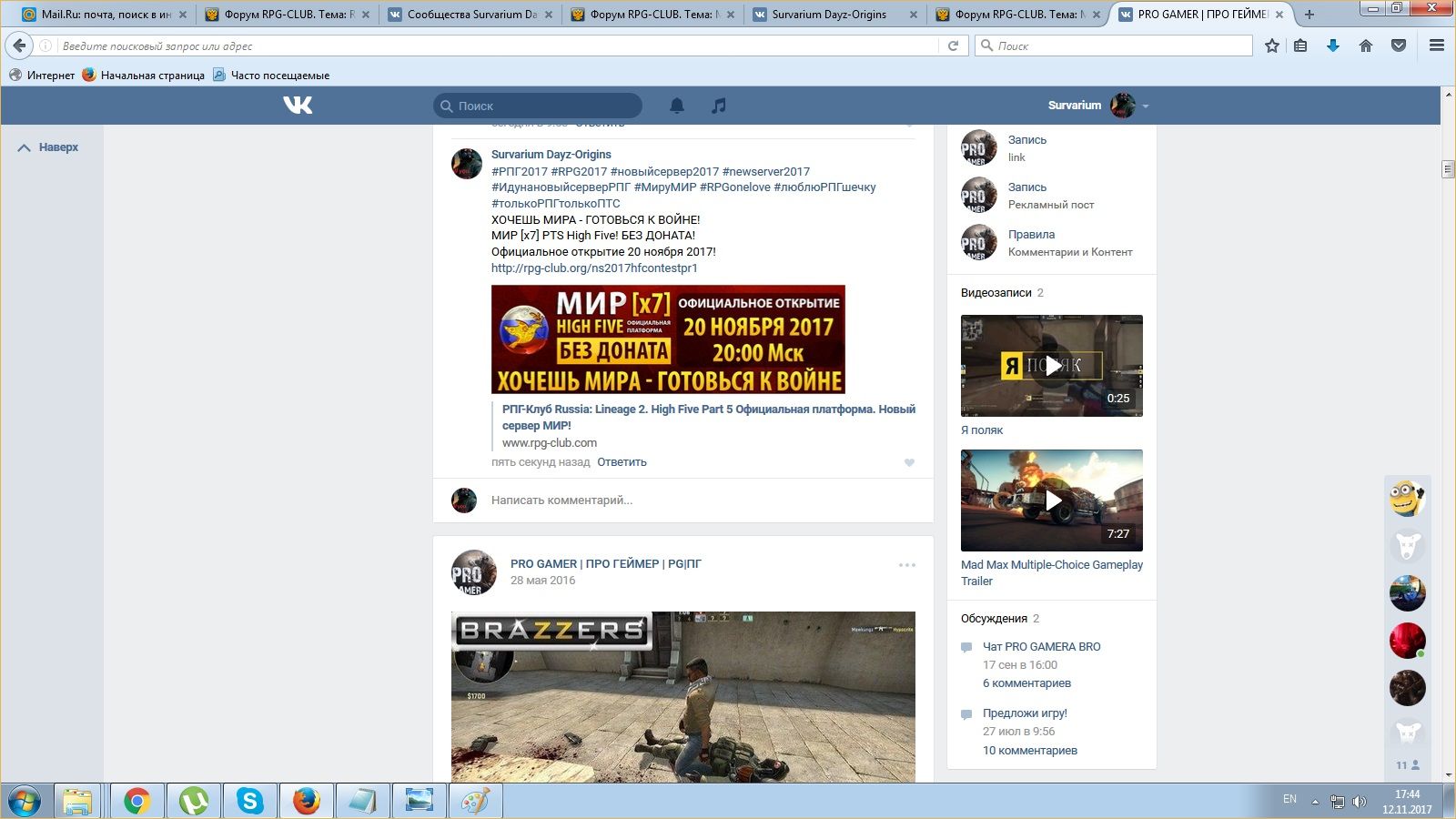Screen dimensions: 1456x819
Task: Click hashtag #РПГ2017
Action: click(520, 171)
